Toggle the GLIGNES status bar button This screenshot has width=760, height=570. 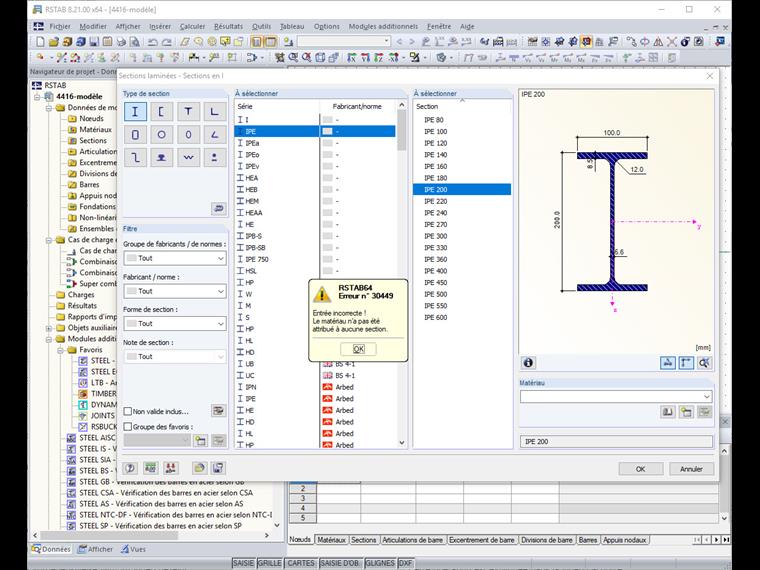tap(380, 563)
